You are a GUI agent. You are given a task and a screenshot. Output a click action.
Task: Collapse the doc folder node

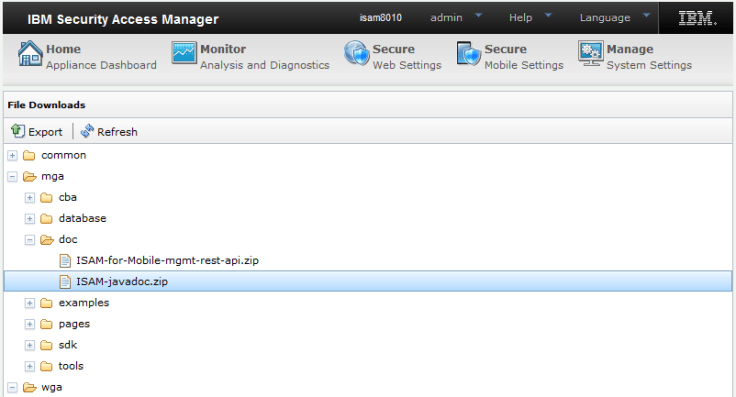tap(30, 240)
